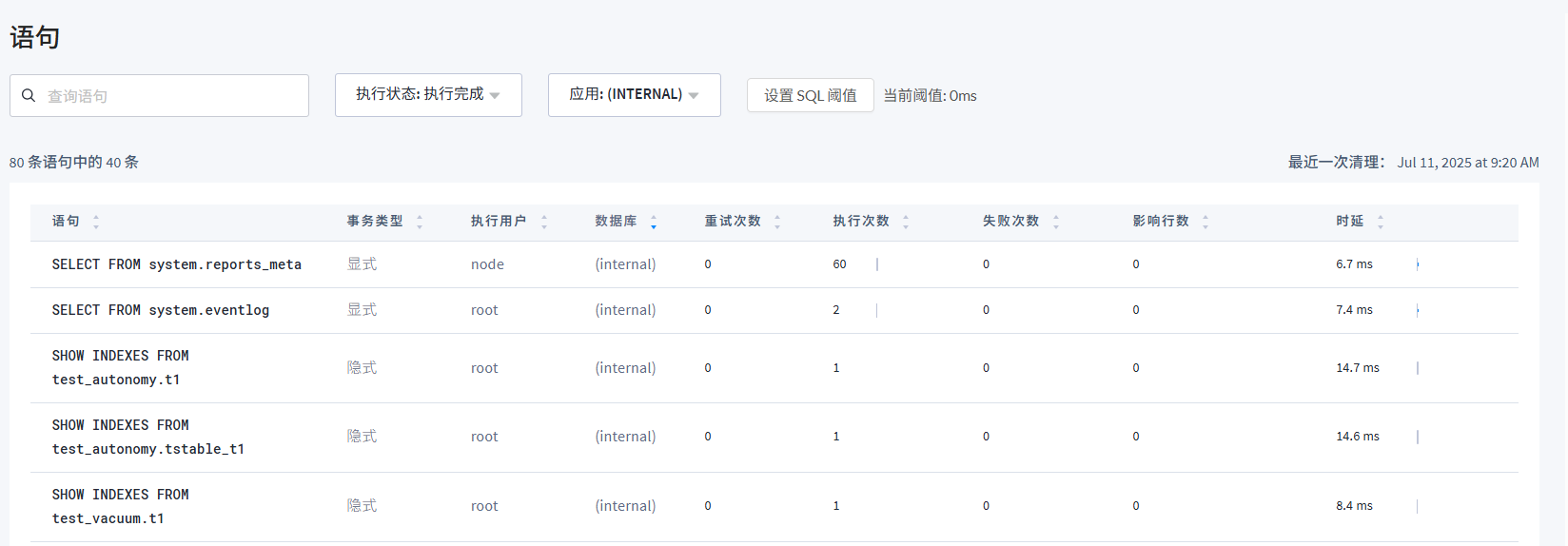Viewport: 1568px width, 546px height.
Task: Click the 14.7 ms latency bar
Action: click(x=1418, y=368)
